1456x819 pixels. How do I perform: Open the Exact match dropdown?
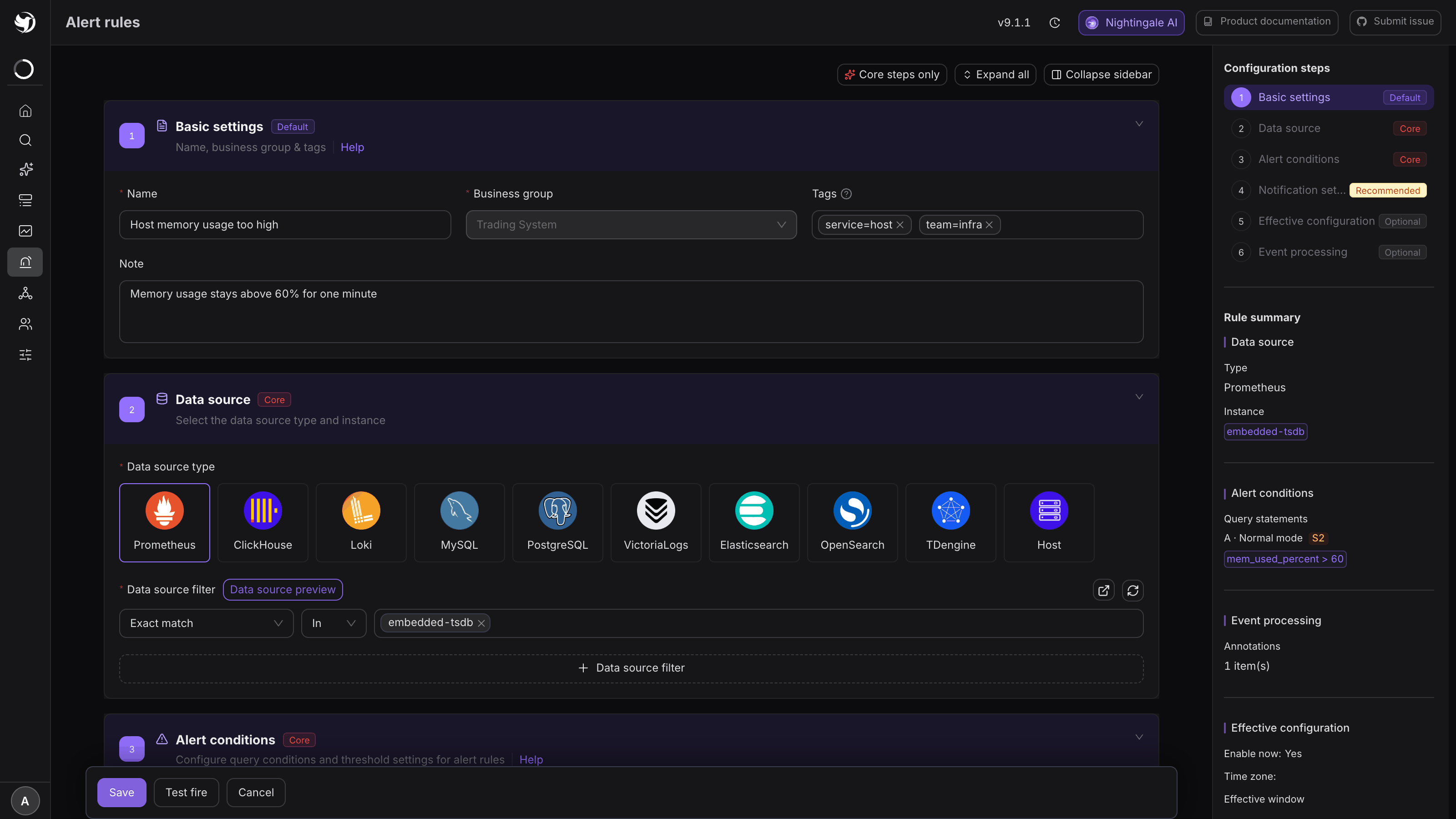(206, 623)
